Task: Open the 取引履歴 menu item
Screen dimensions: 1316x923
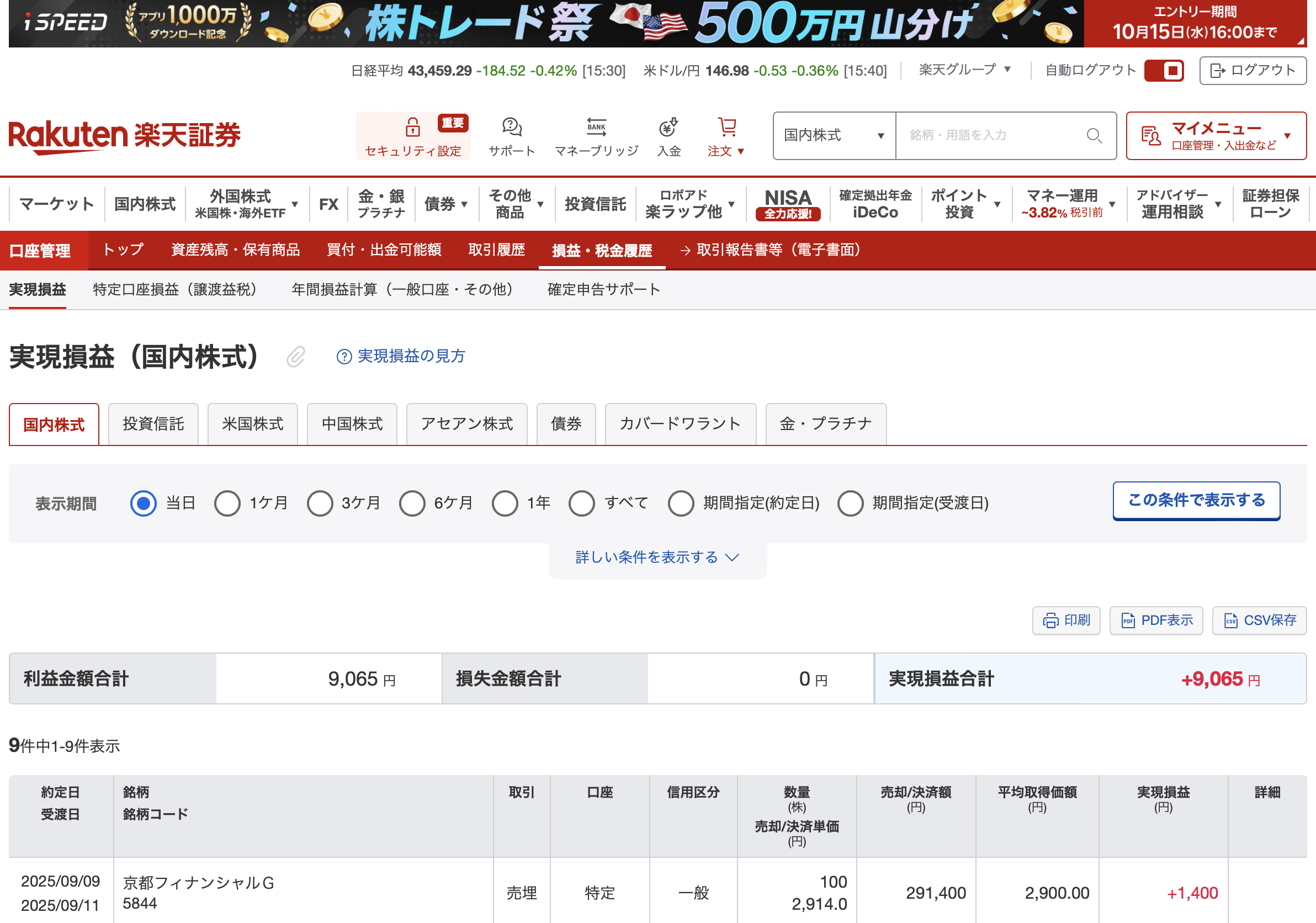Action: (x=496, y=250)
